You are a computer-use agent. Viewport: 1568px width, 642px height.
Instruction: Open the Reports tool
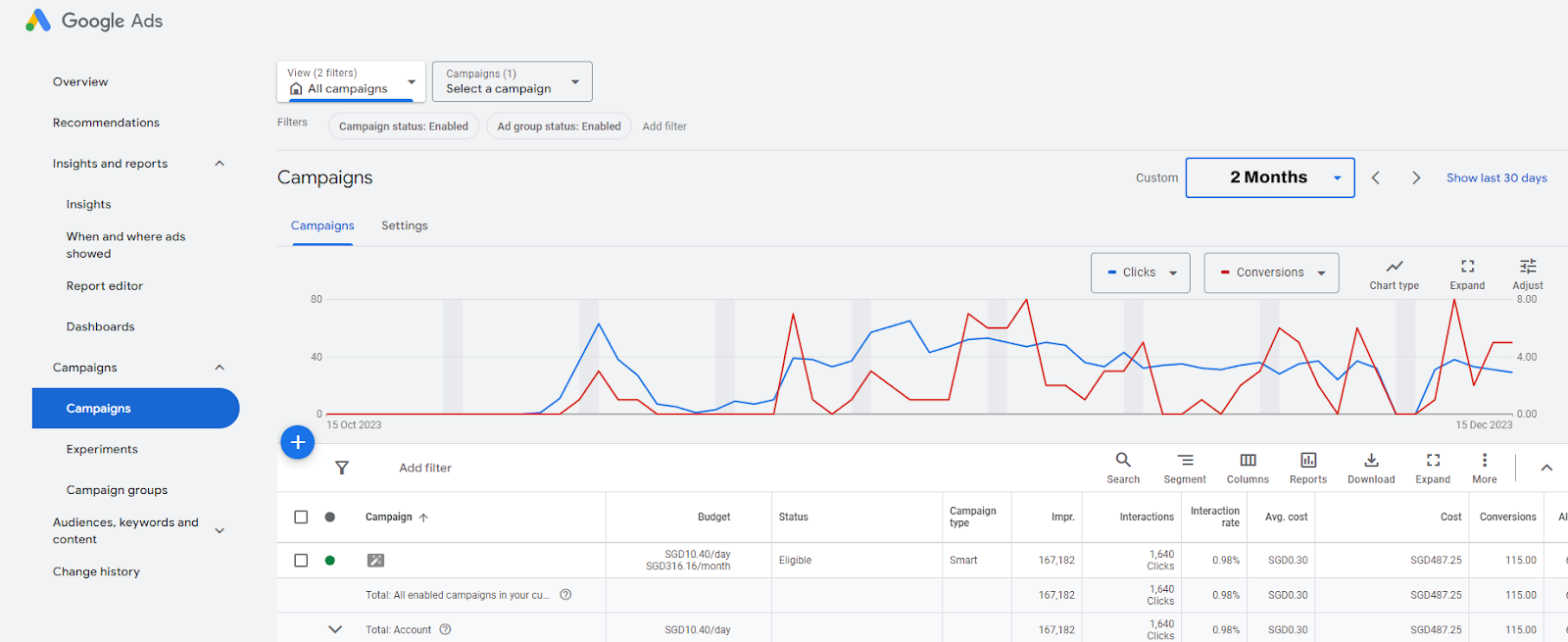click(x=1308, y=468)
